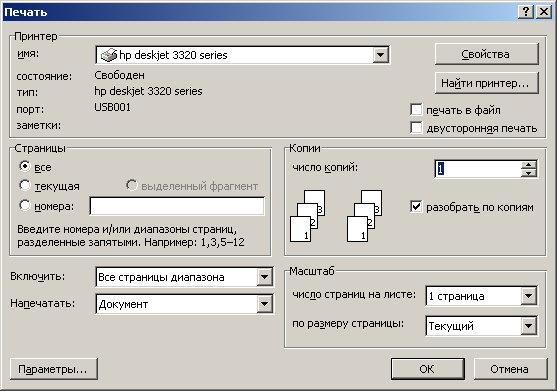This screenshot has height=391, width=557.
Task: Open printer Свойства
Action: click(x=487, y=54)
